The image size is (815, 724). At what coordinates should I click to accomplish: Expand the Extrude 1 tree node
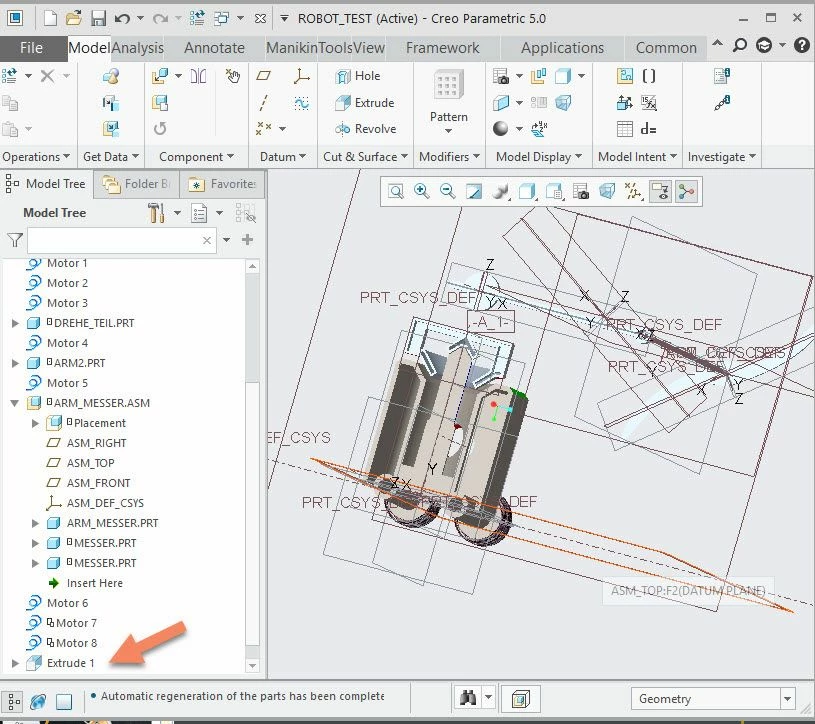(15, 663)
